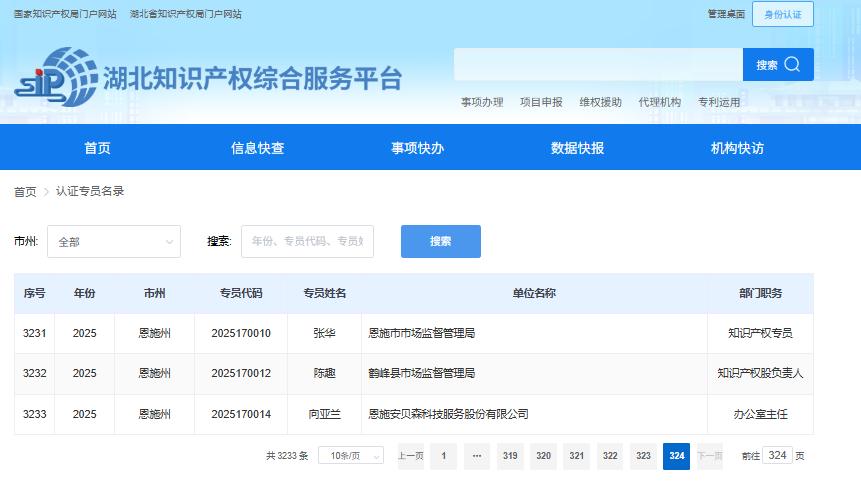Switch to the 信息快查 navigation tab
The height and width of the screenshot is (482, 861).
257,148
